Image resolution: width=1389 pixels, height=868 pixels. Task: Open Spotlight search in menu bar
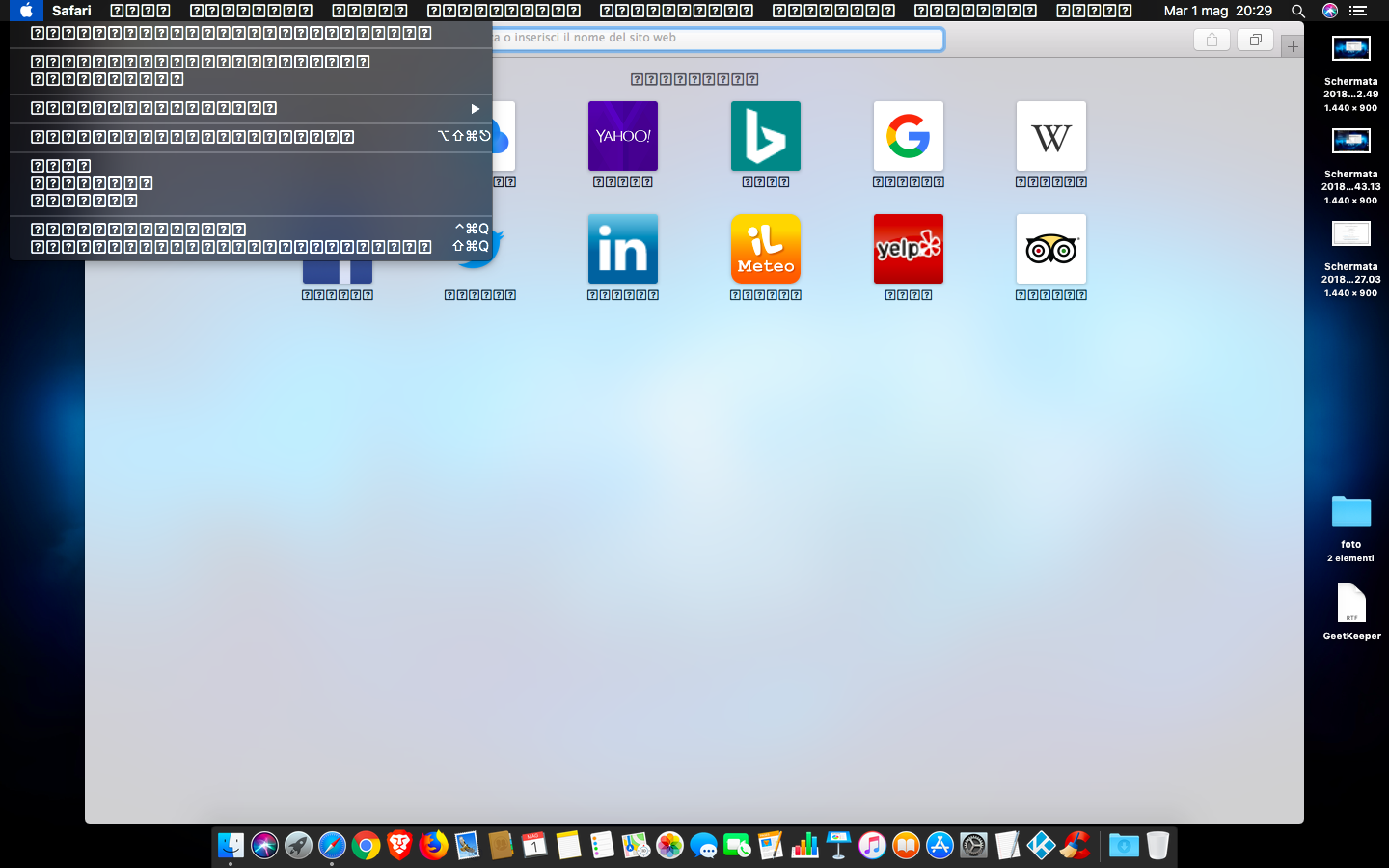[x=1298, y=11]
